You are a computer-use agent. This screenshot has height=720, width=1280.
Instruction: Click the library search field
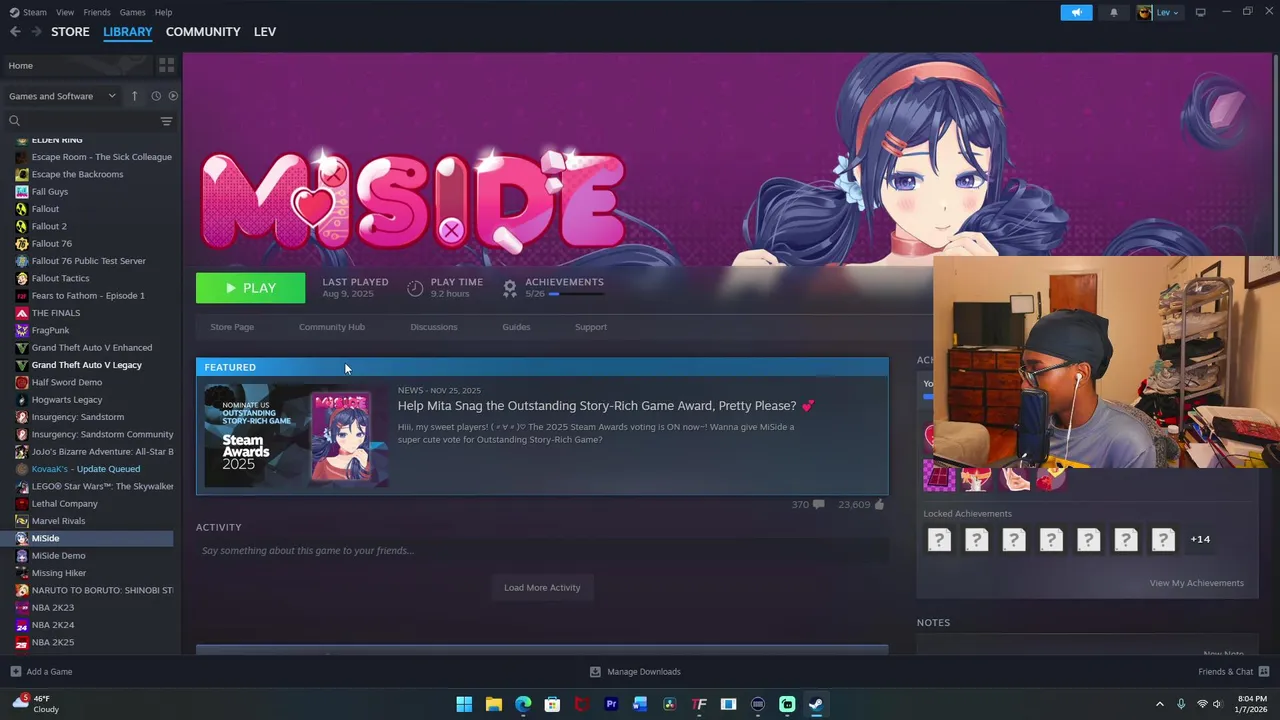click(x=88, y=121)
